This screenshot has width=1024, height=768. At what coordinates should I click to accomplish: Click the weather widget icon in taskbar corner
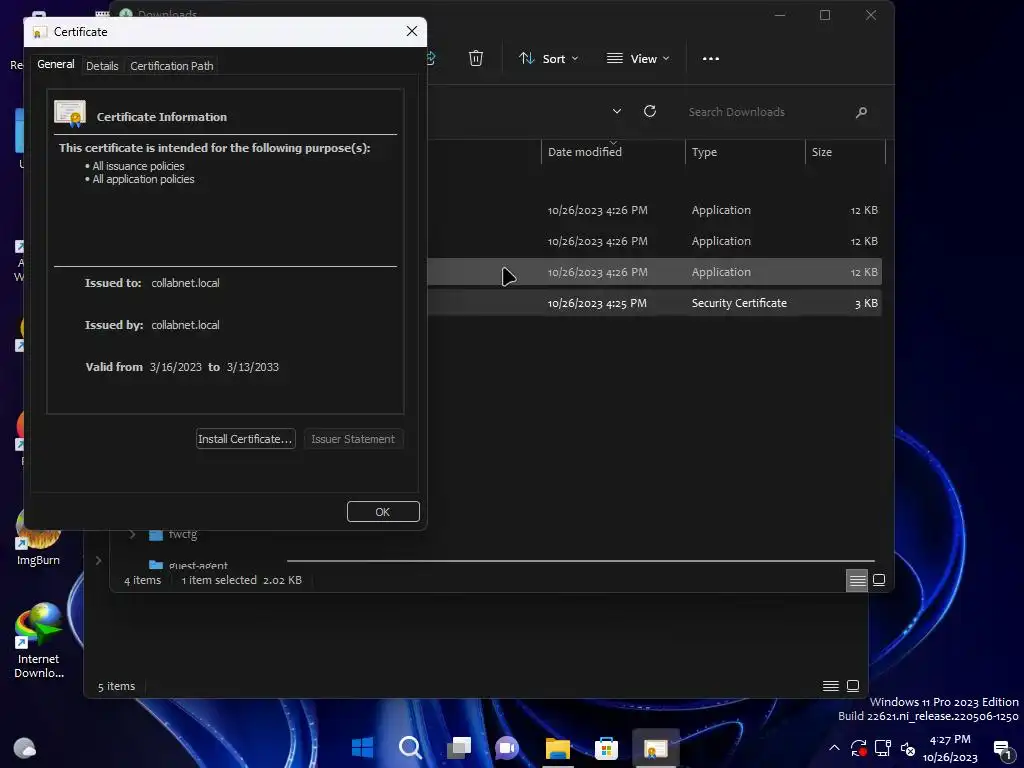click(x=25, y=747)
